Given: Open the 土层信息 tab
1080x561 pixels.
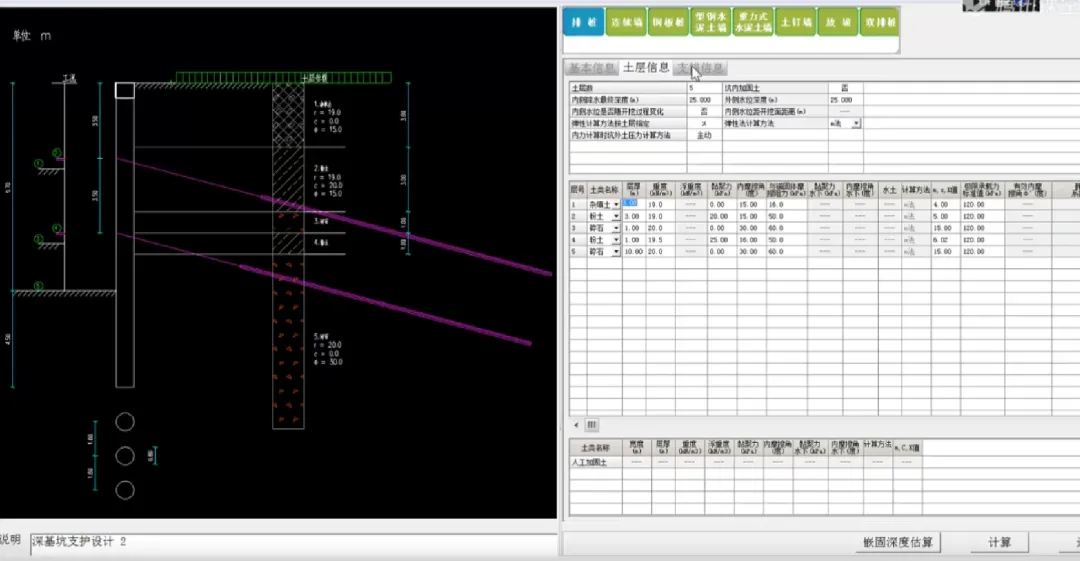Looking at the screenshot, I should tap(645, 67).
